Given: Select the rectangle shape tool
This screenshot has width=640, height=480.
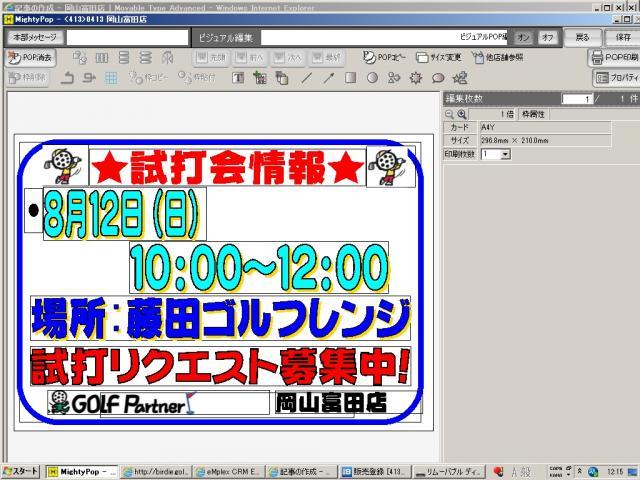Looking at the screenshot, I should tap(350, 78).
